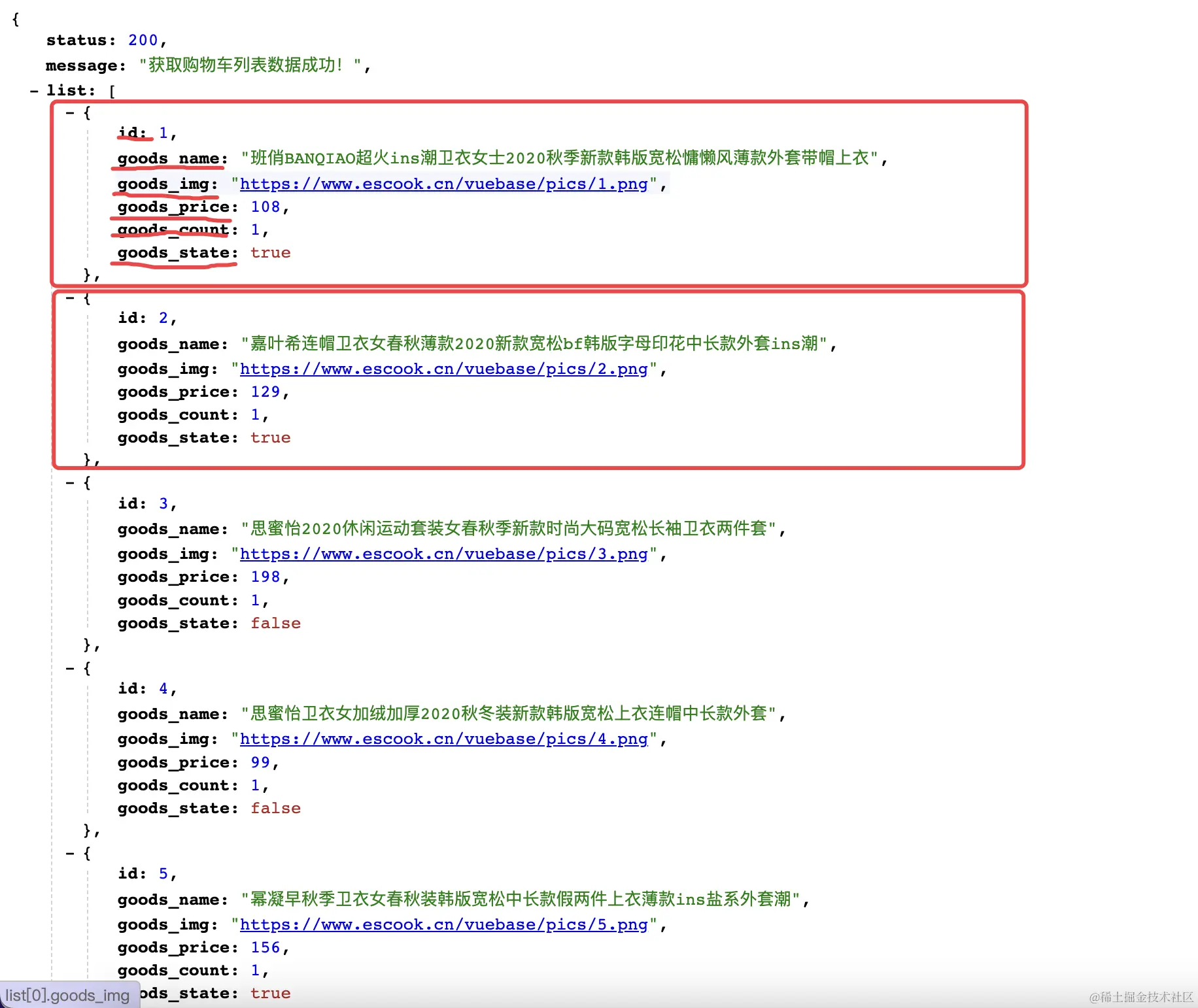
Task: Collapse the list array
Action: pos(34,91)
